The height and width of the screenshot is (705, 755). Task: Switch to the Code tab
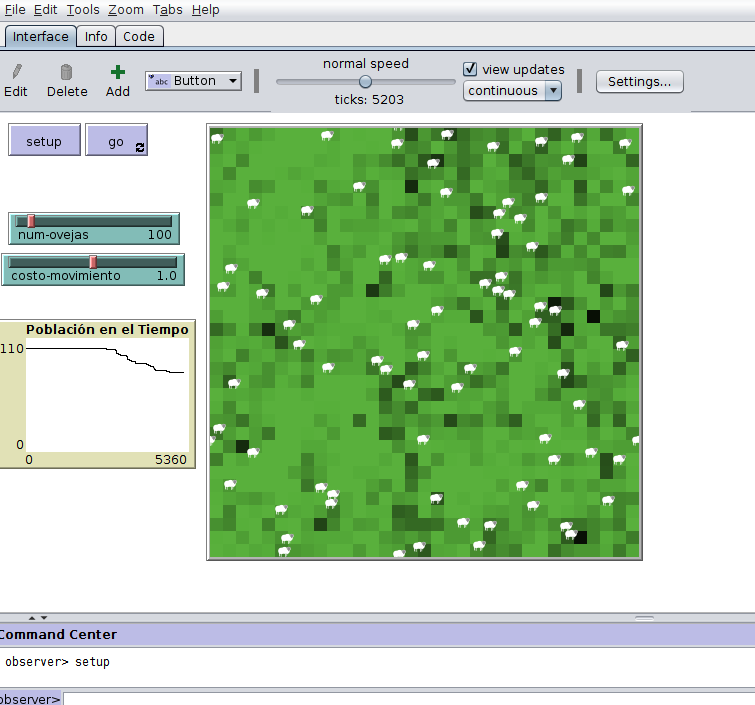(x=139, y=36)
